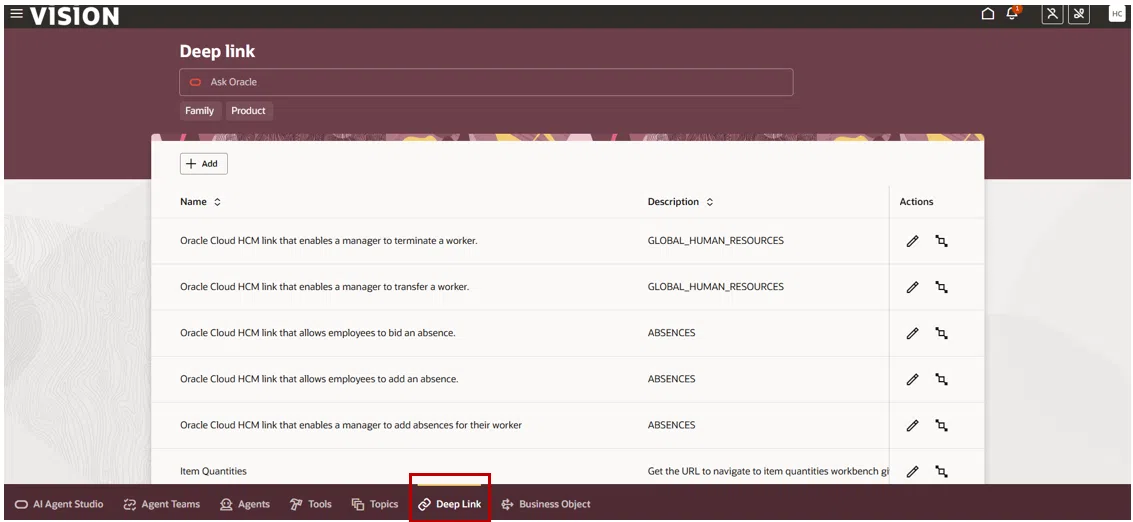Image resolution: width=1133 pixels, height=522 pixels.
Task: Open the HC user profile avatar
Action: pos(1117,14)
